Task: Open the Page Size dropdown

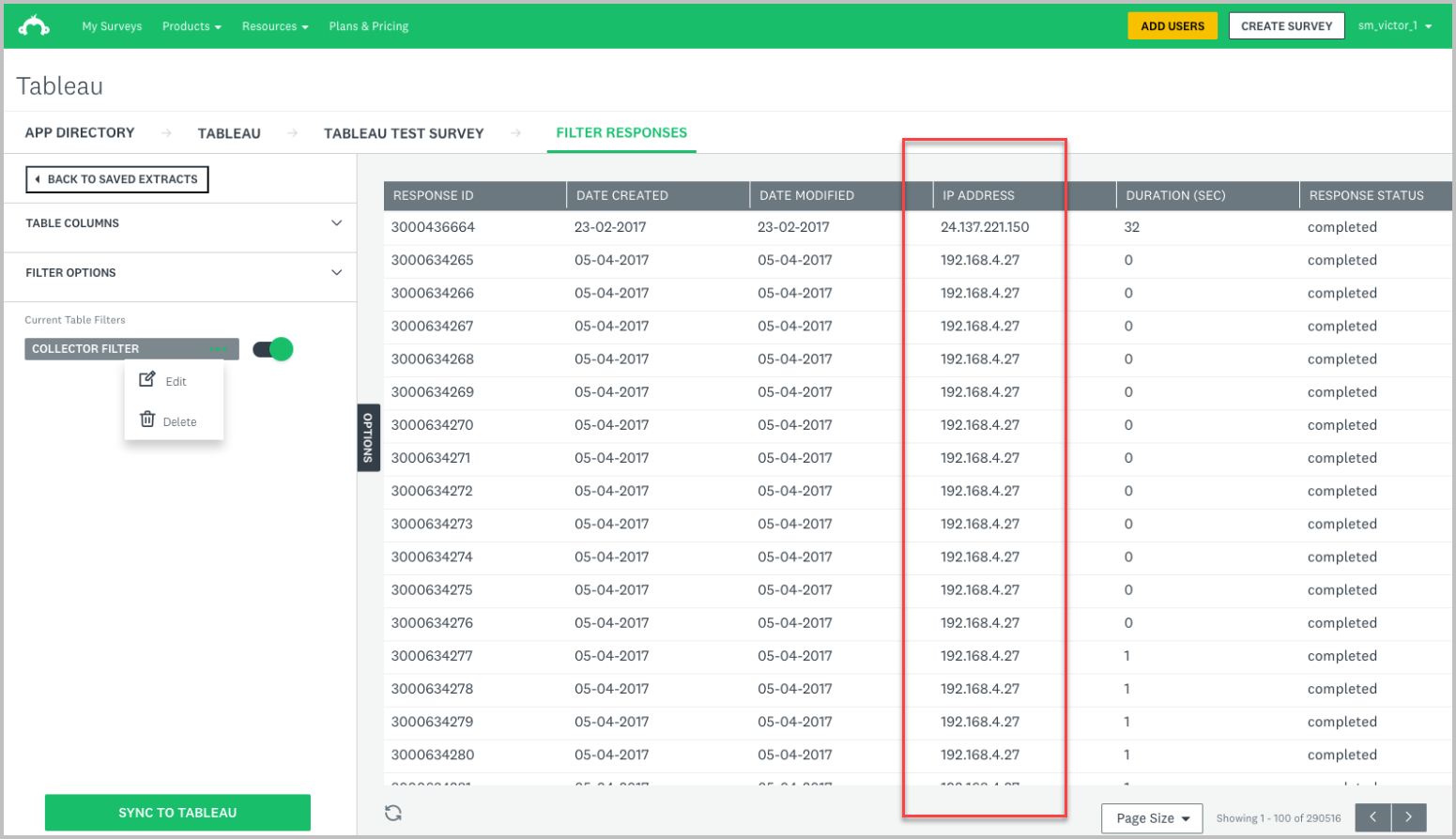Action: tap(1152, 818)
